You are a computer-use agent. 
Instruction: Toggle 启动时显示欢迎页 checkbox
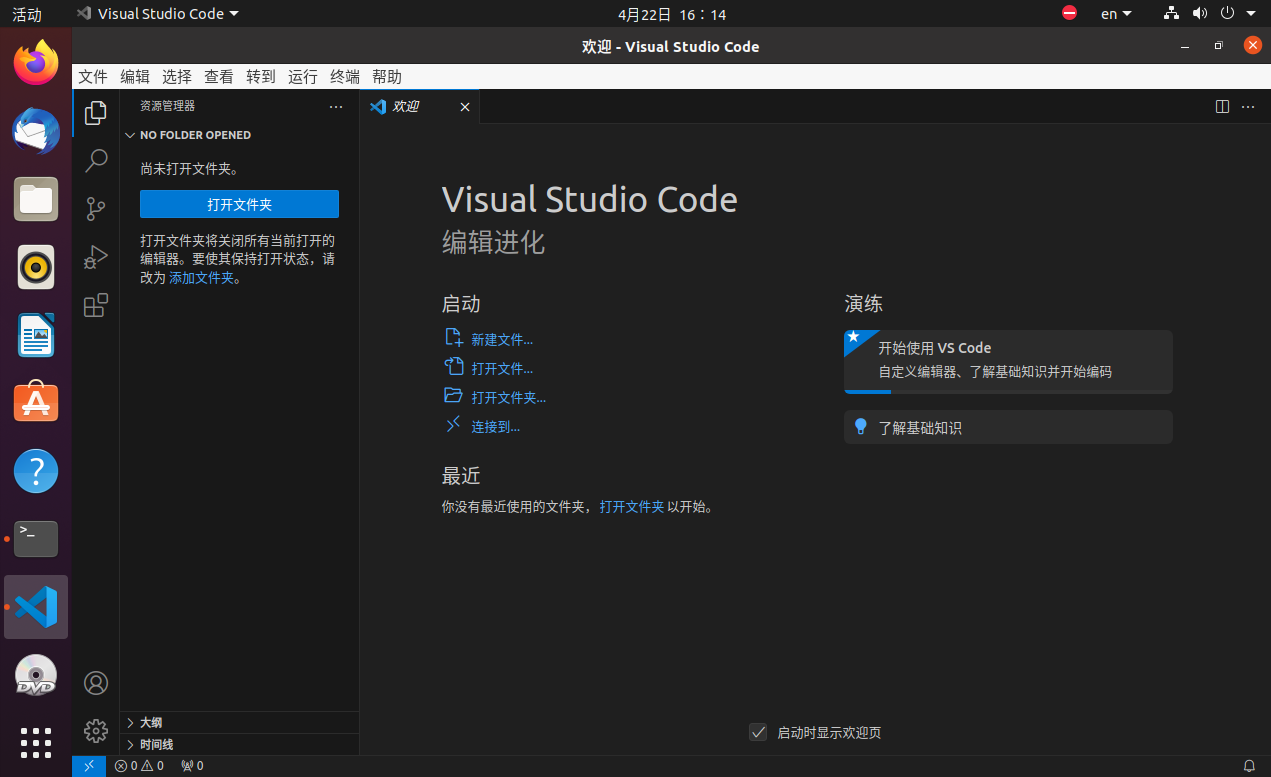point(758,732)
